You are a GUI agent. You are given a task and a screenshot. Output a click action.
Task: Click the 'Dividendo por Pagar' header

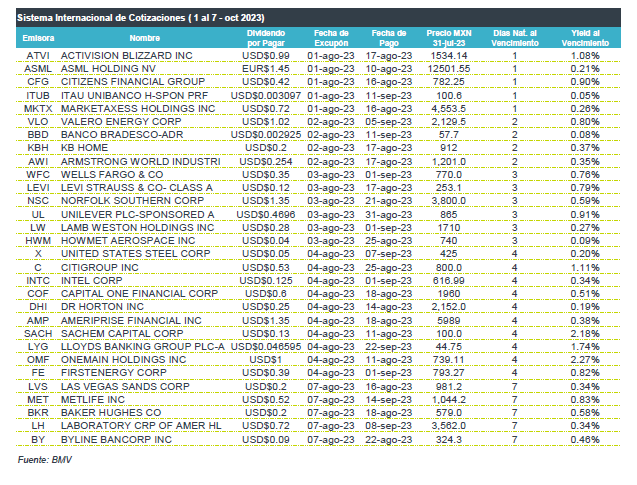pyautogui.click(x=266, y=38)
